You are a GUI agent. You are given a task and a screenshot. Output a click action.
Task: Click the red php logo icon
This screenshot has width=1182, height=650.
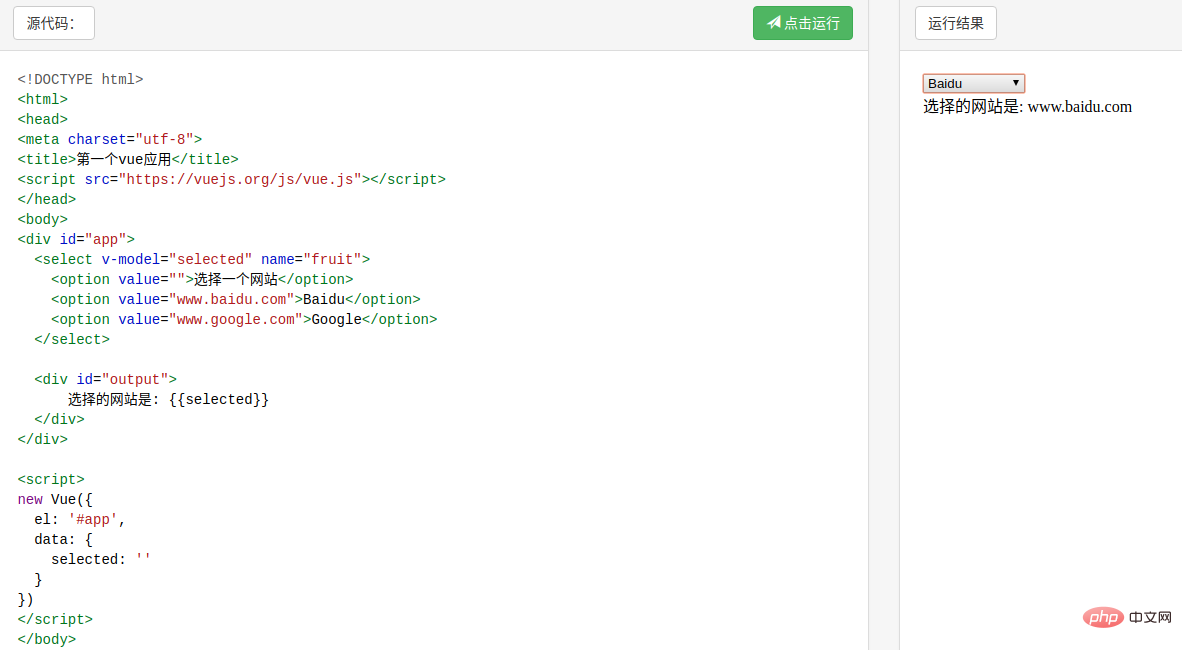tap(1104, 617)
